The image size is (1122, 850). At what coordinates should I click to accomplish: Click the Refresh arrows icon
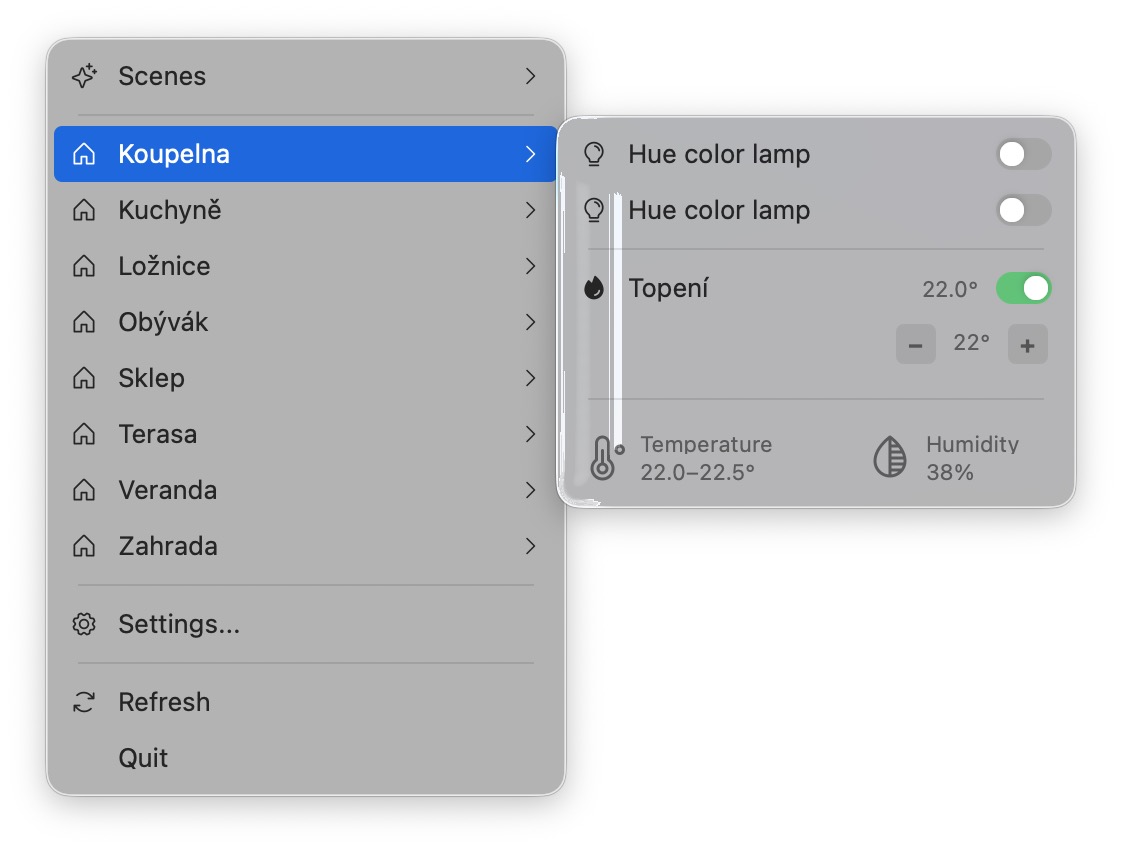click(85, 702)
